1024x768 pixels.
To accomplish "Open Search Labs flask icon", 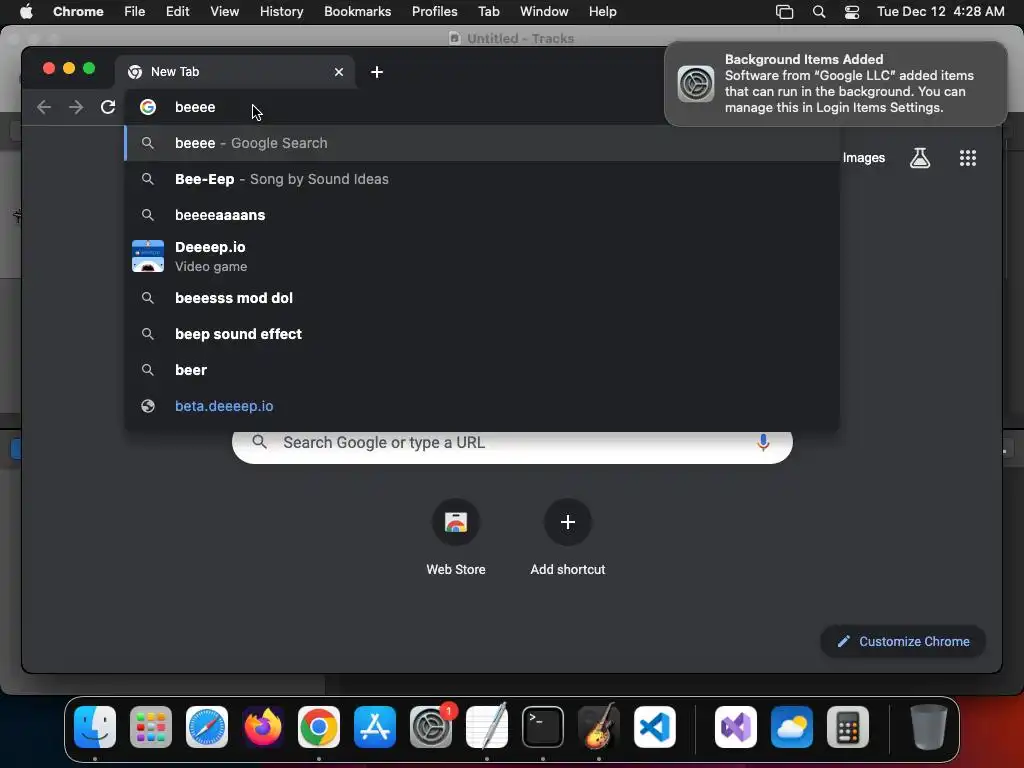I will point(920,157).
